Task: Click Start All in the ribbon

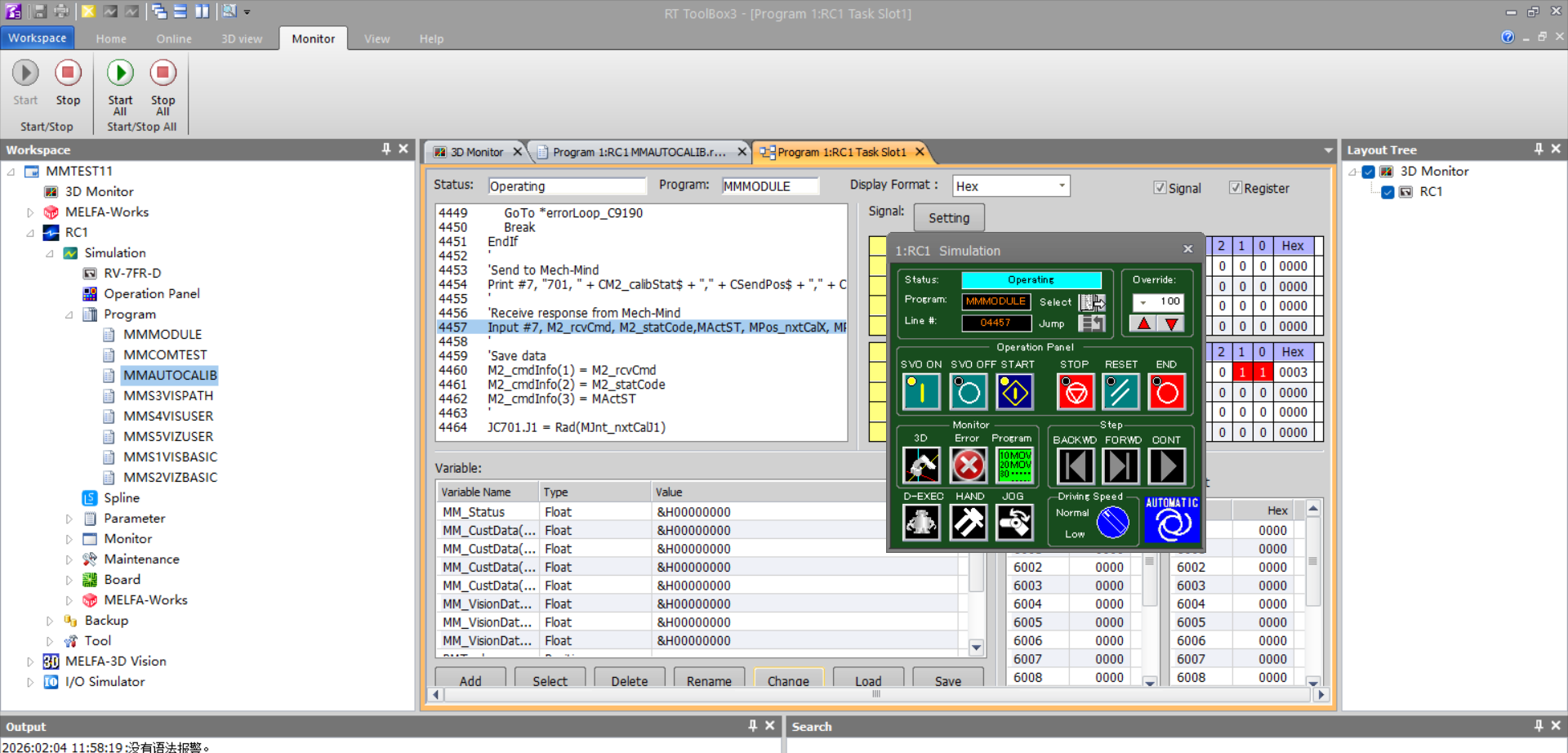Action: point(120,88)
